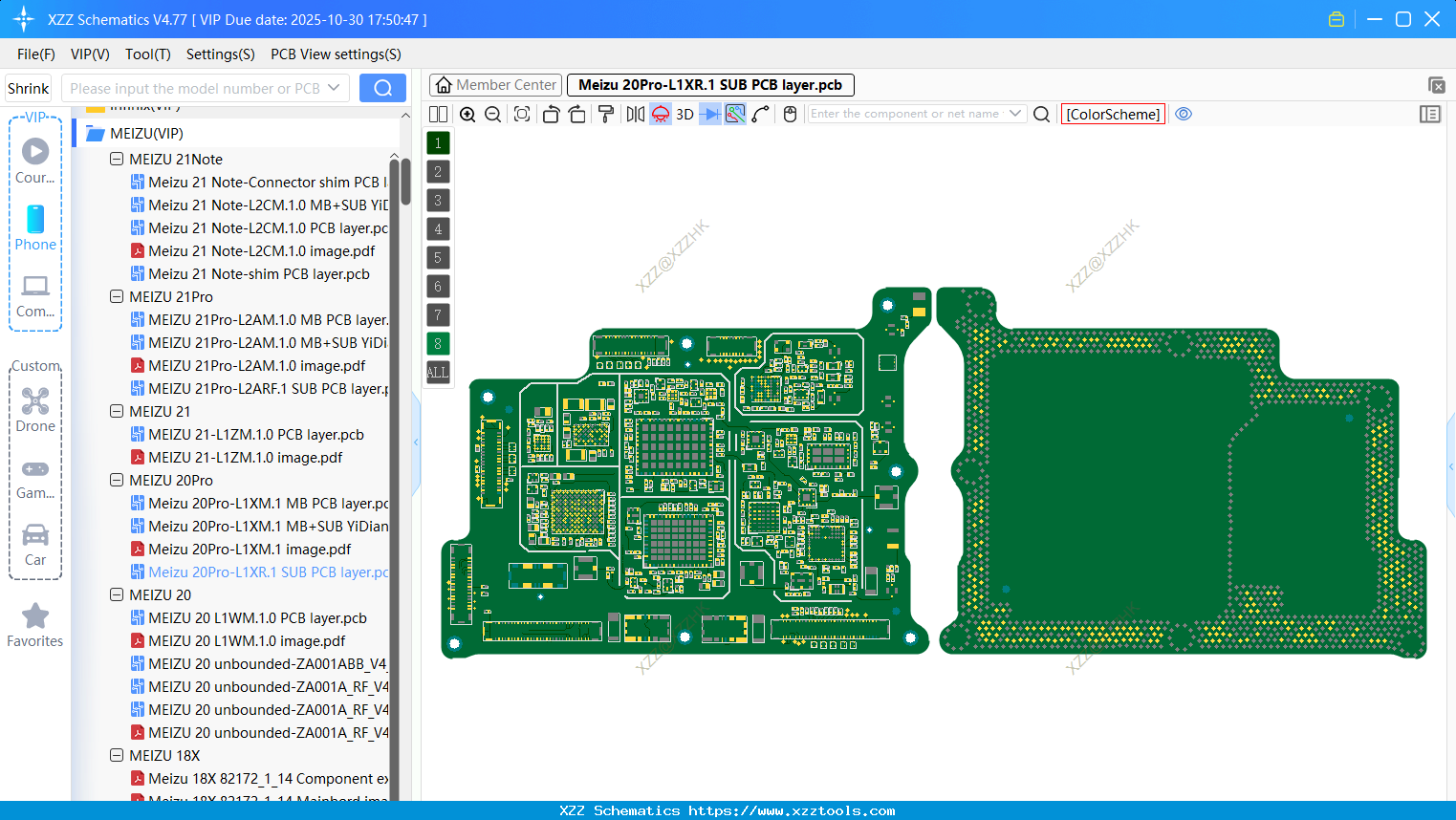Toggle the highlighted diode lamp mode
Image resolution: width=1456 pixels, height=820 pixels.
point(660,114)
